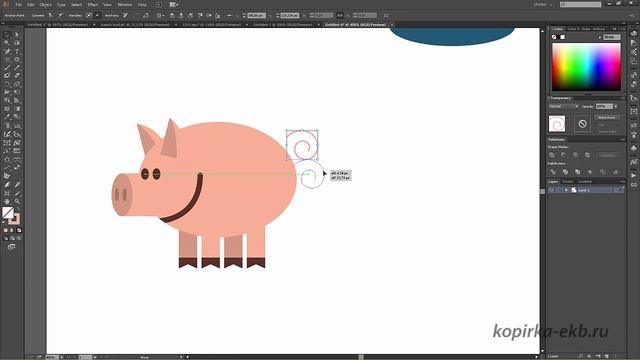Open the Normal blend mode dropdown
640x360 pixels.
[564, 107]
